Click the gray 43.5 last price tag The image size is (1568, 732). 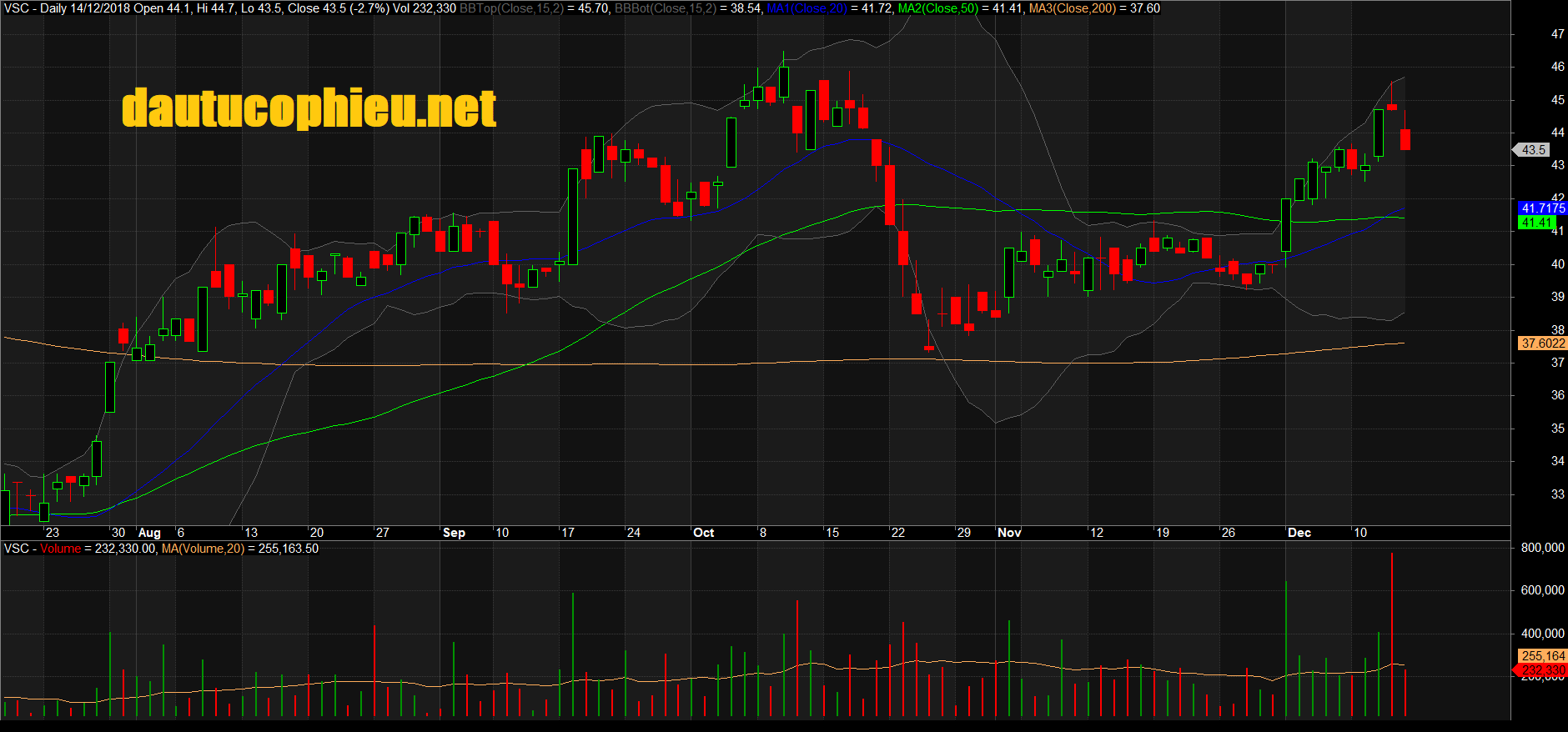point(1532,150)
